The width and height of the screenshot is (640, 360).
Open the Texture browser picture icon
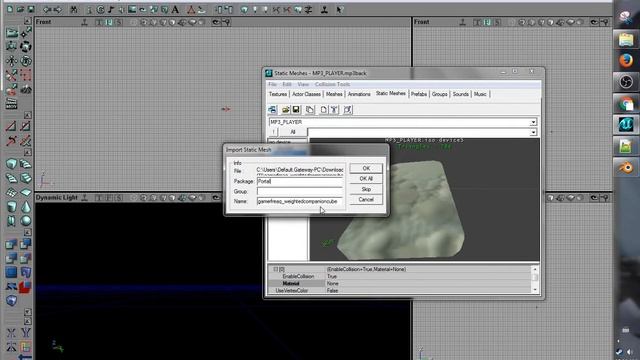tap(132, 9)
